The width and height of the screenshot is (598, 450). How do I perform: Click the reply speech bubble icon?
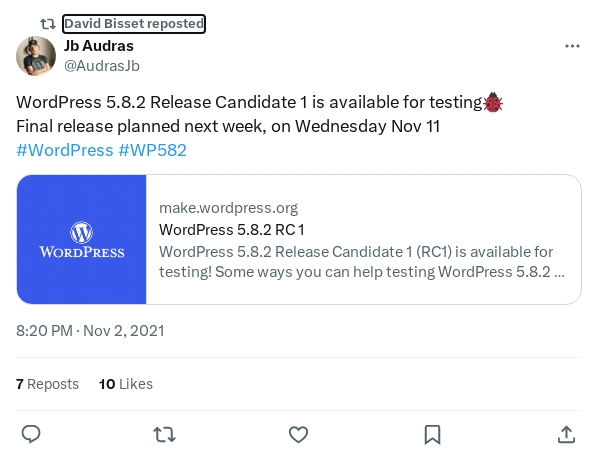click(31, 434)
